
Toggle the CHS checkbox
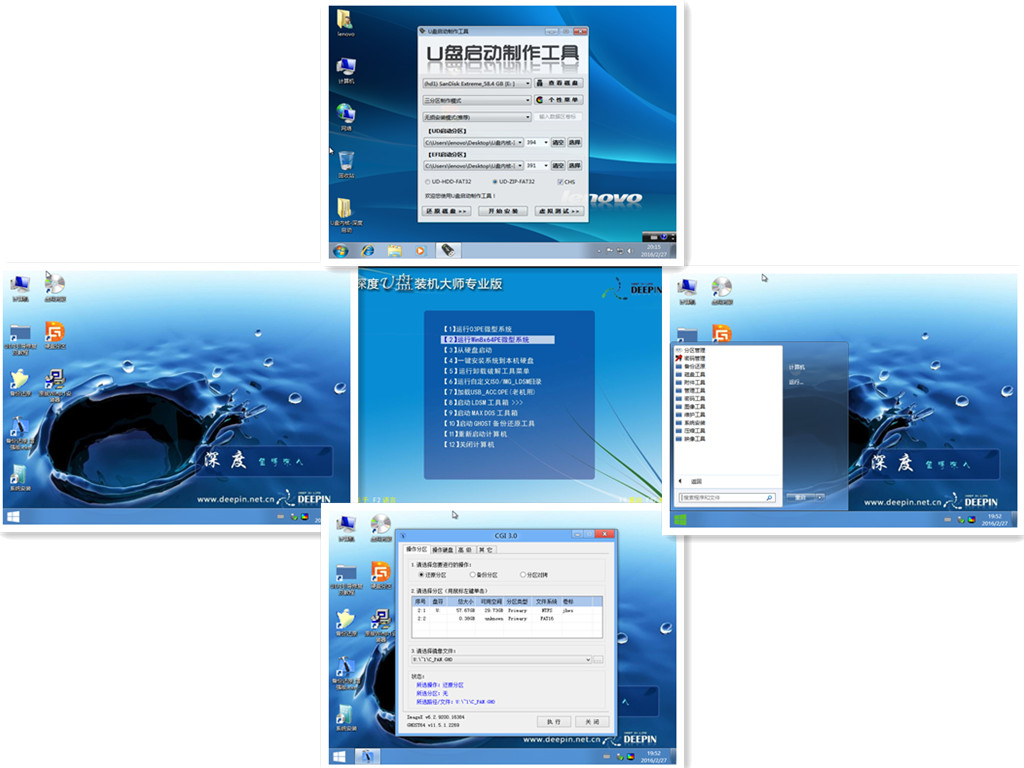coord(560,182)
